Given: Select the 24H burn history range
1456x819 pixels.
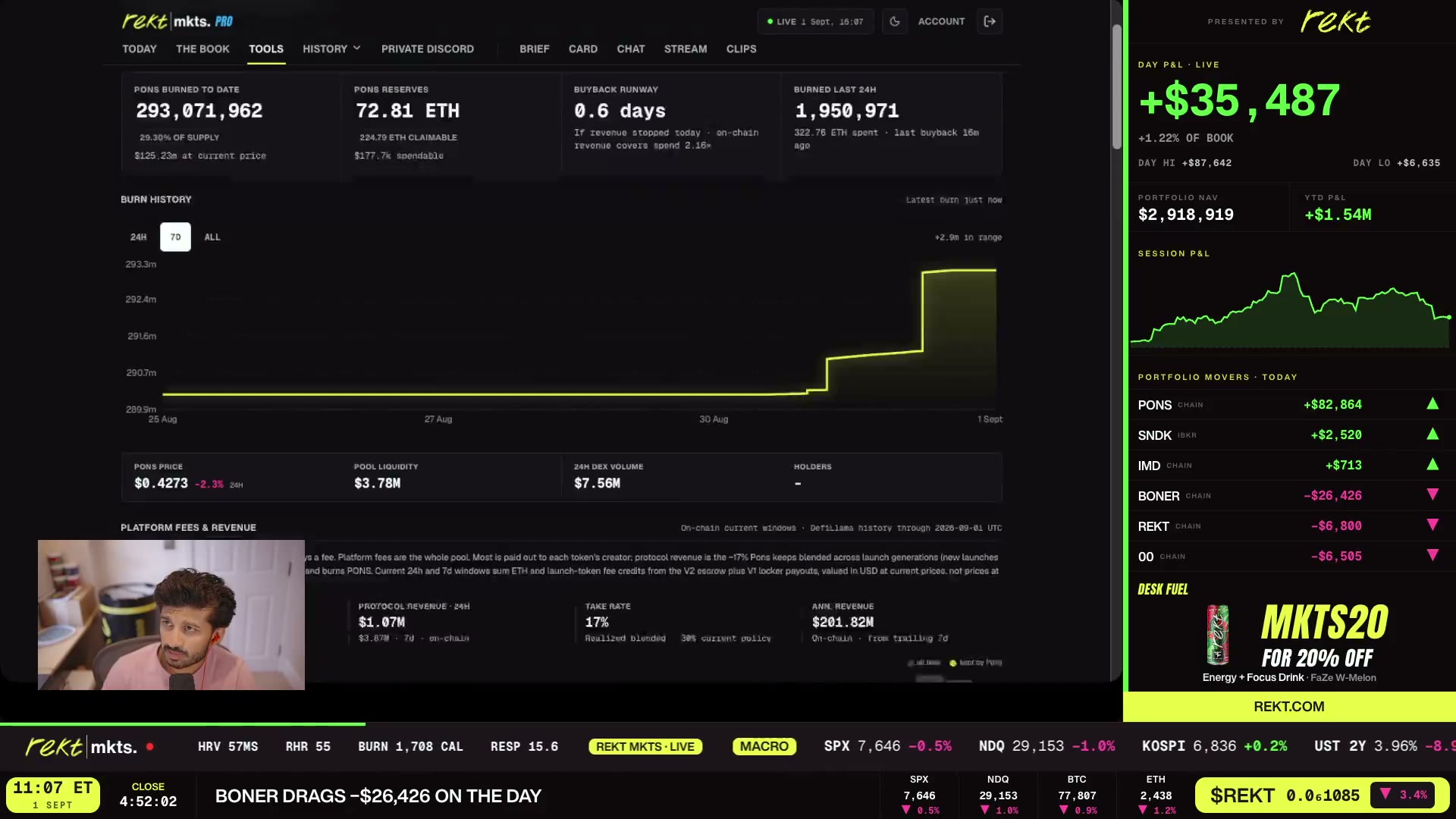Looking at the screenshot, I should (138, 237).
